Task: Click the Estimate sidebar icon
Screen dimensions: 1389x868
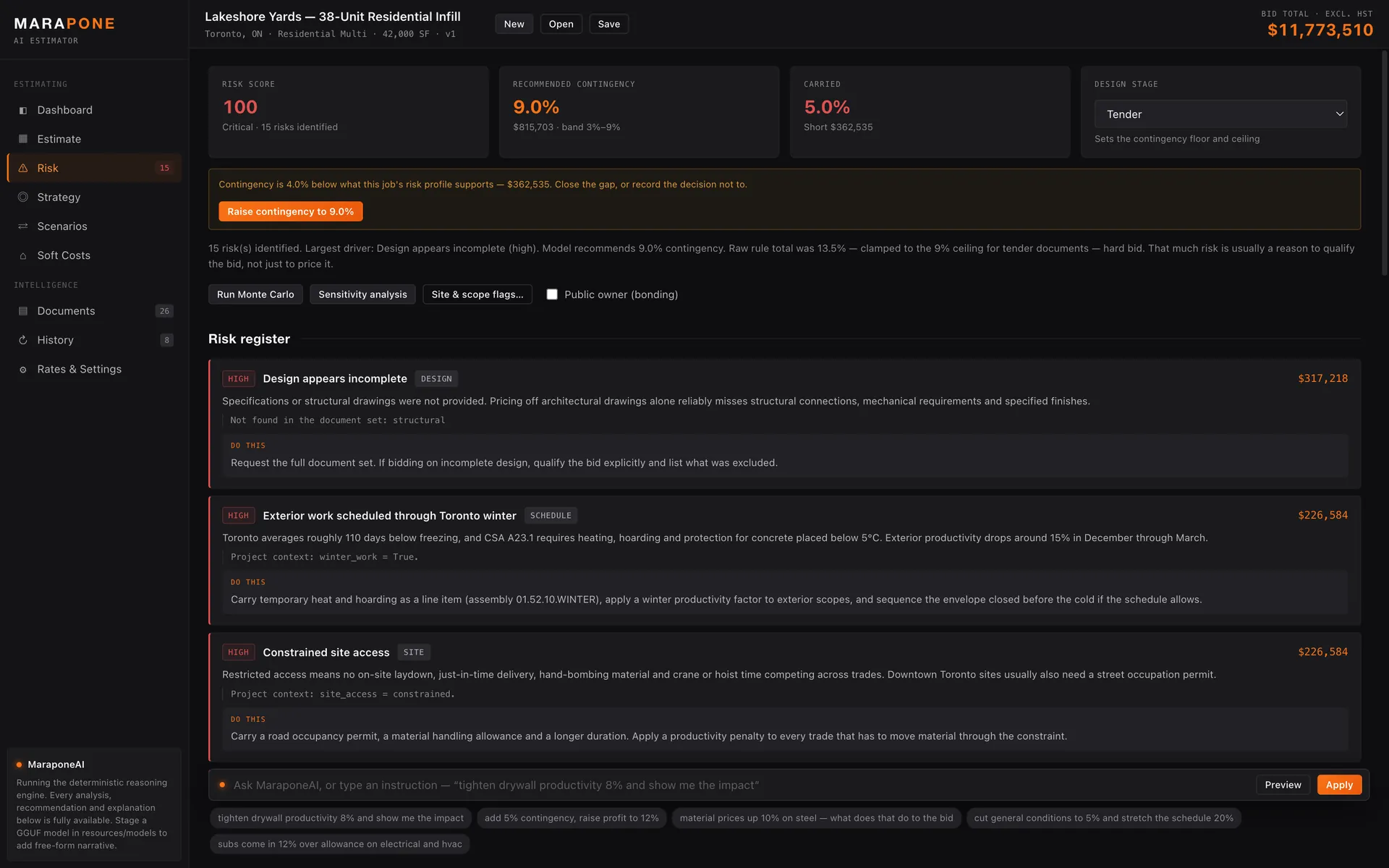Action: click(x=23, y=139)
